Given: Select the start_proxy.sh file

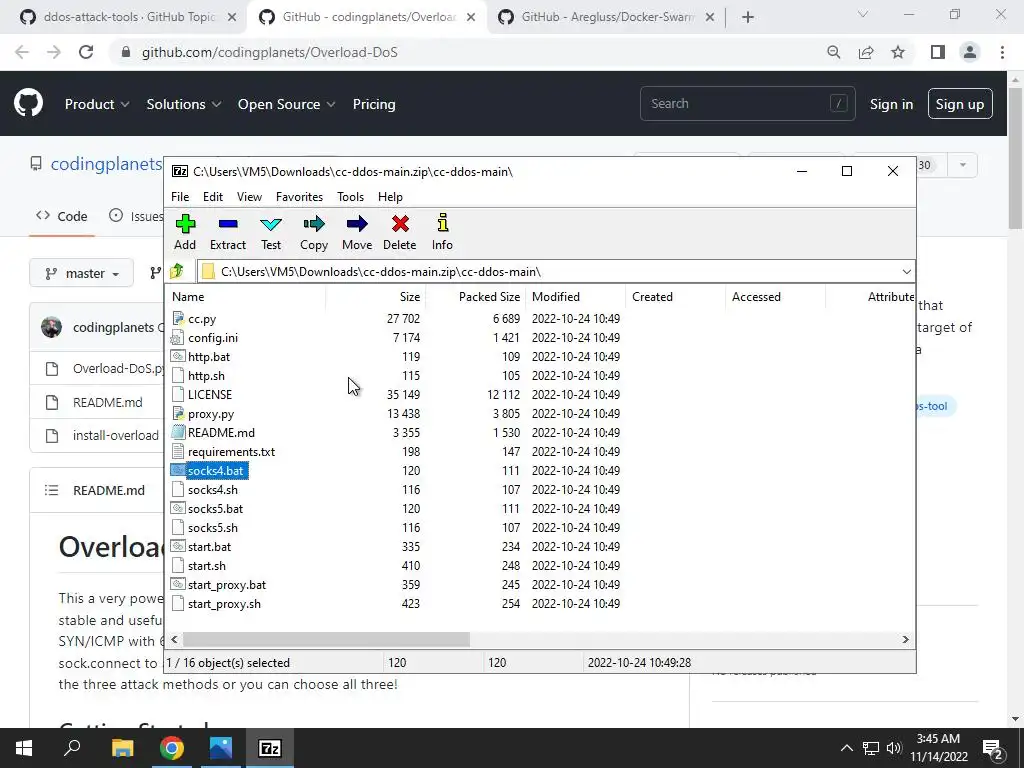Looking at the screenshot, I should pos(224,603).
